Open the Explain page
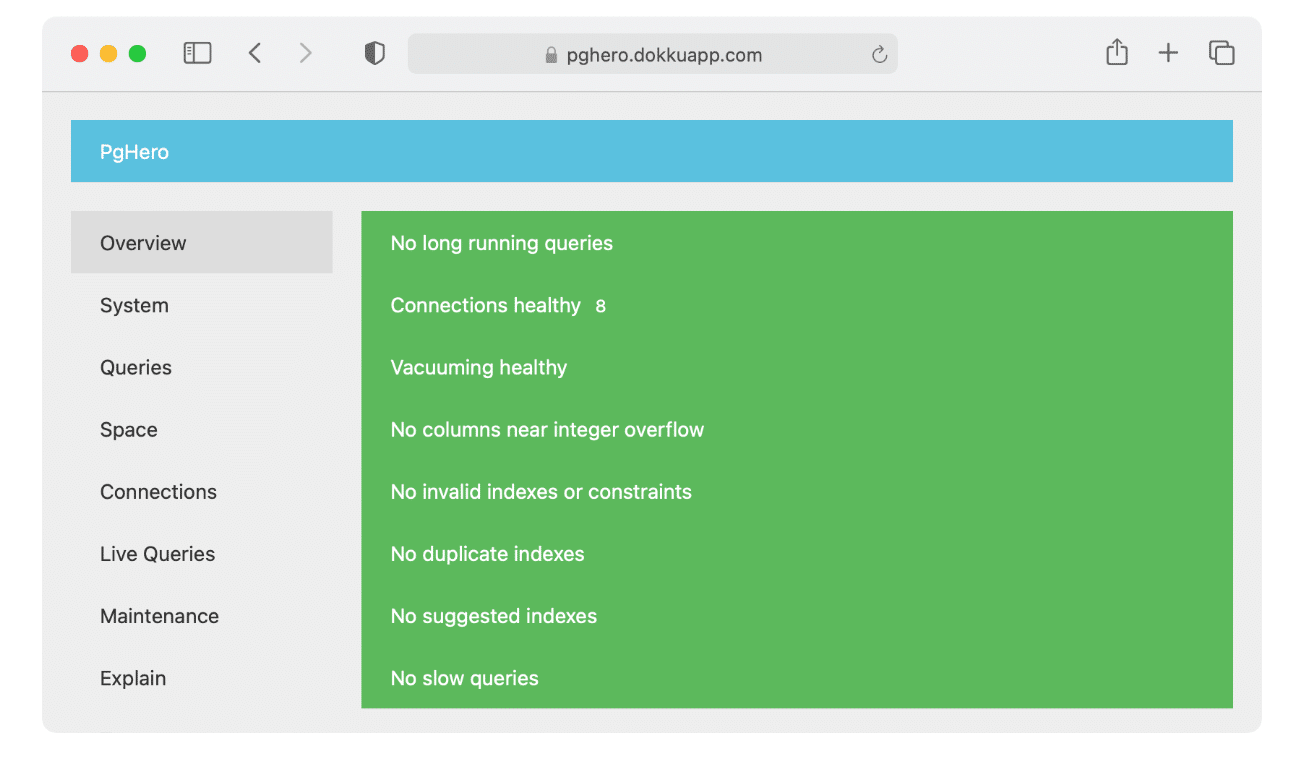This screenshot has width=1299, height=757. click(x=133, y=678)
